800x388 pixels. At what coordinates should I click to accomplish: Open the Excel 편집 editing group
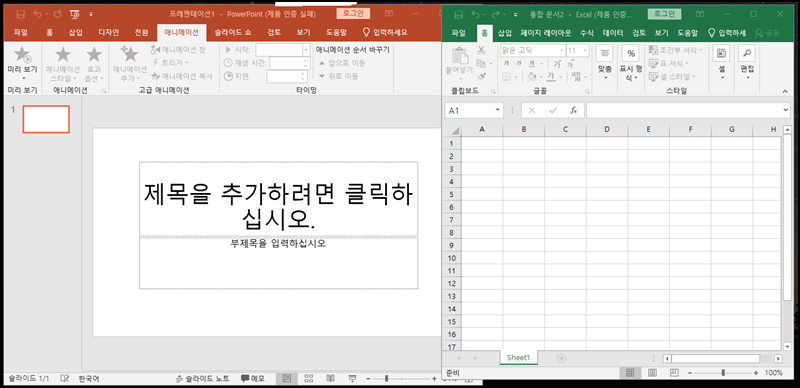(747, 63)
